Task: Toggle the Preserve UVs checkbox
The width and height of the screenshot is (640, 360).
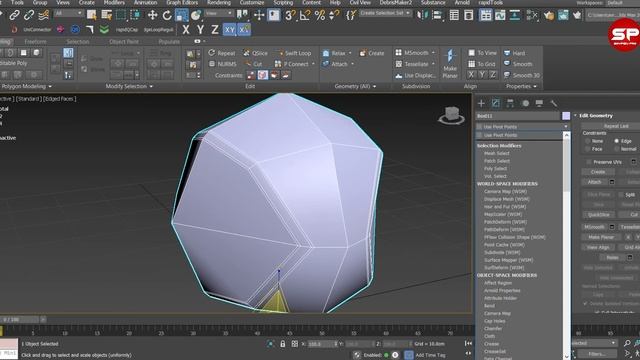Action: click(589, 162)
